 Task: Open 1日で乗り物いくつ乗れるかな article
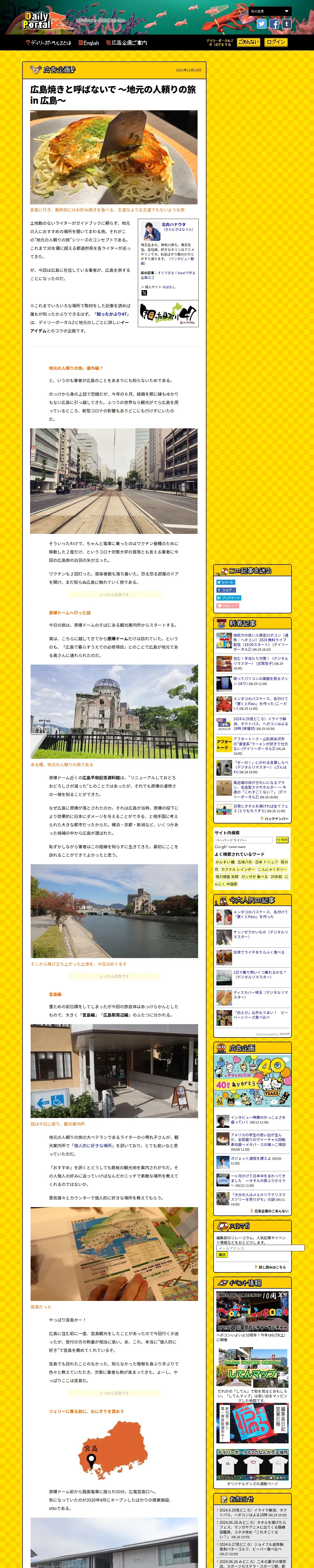pos(261,975)
